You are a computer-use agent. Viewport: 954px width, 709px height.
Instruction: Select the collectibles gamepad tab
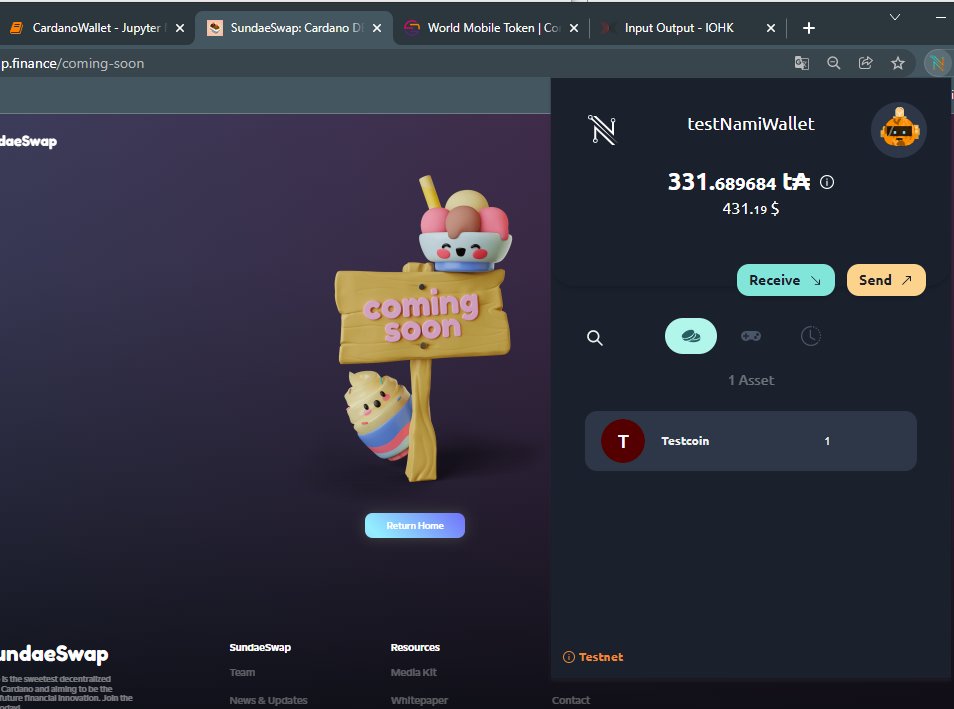pyautogui.click(x=751, y=336)
